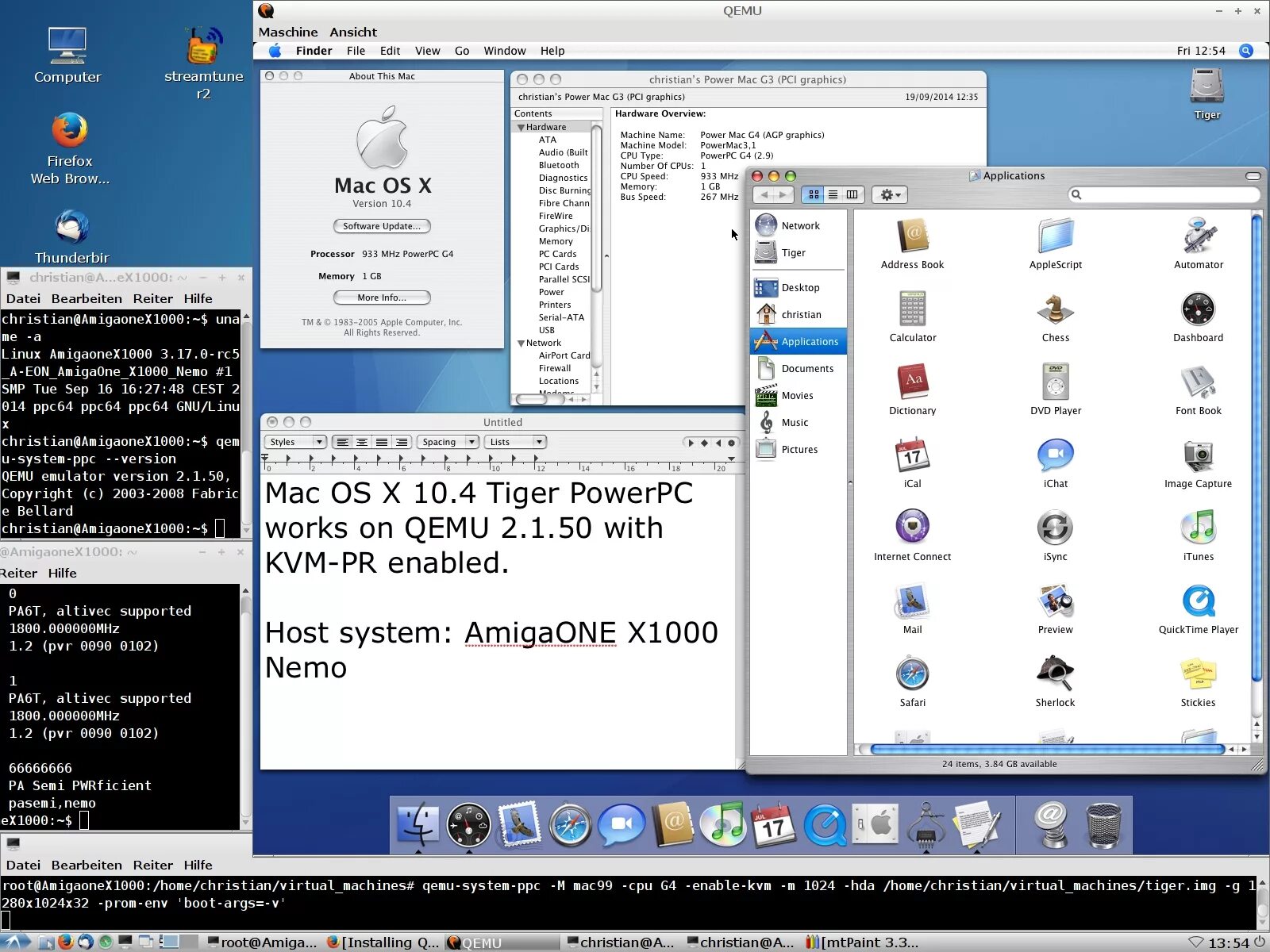Click the Applications window horizontal scrollbar
Viewport: 1270px width, 952px height.
(x=1047, y=749)
